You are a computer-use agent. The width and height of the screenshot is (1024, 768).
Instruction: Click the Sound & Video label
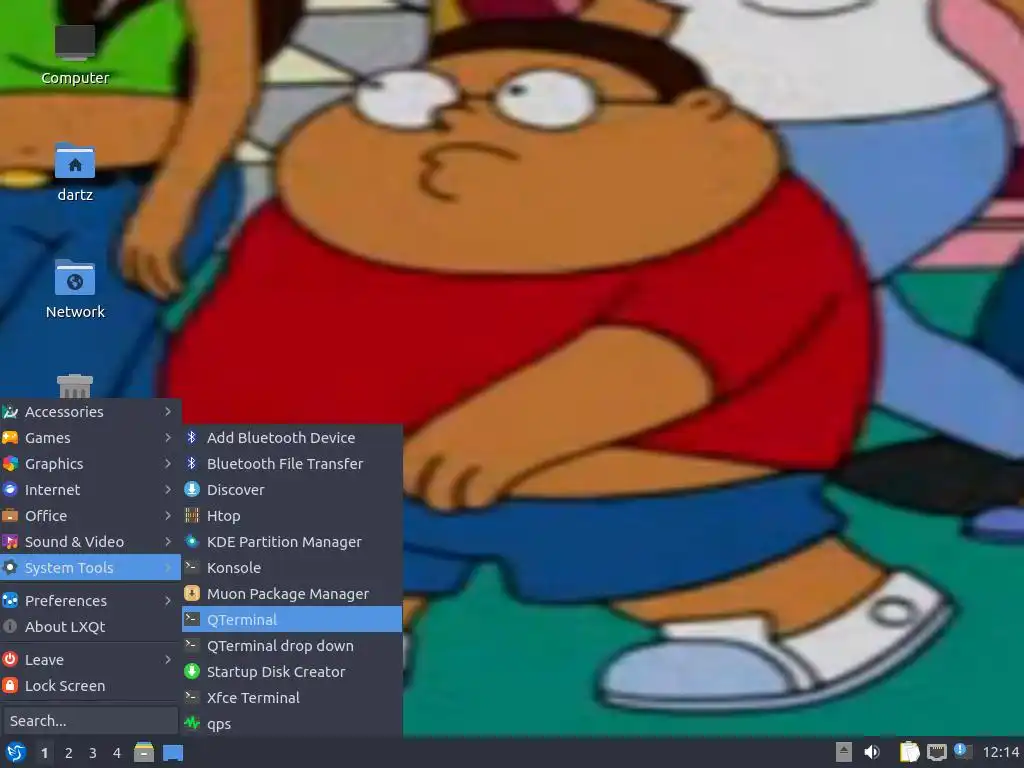[74, 541]
